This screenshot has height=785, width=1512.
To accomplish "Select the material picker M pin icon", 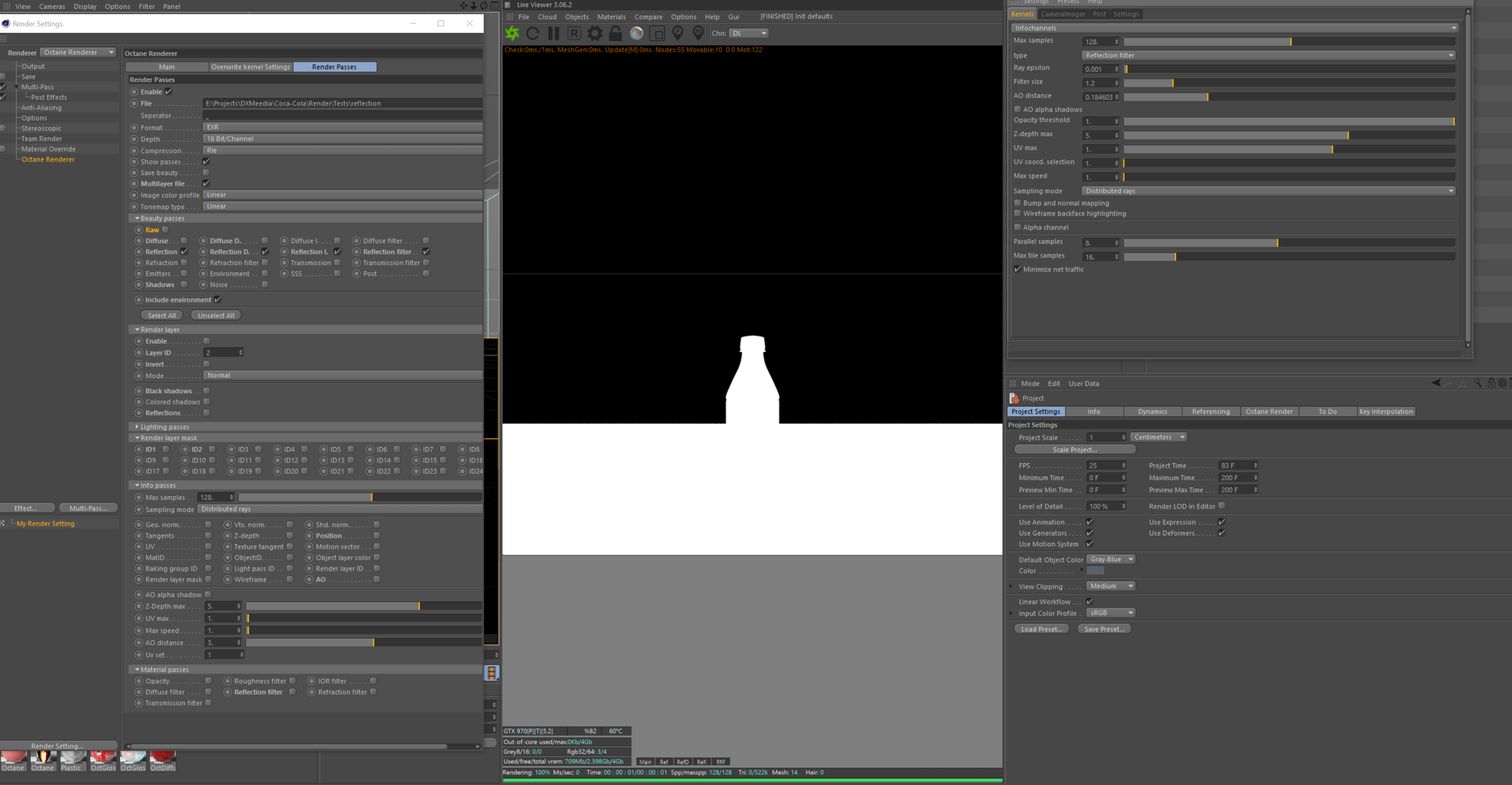I will 698,34.
